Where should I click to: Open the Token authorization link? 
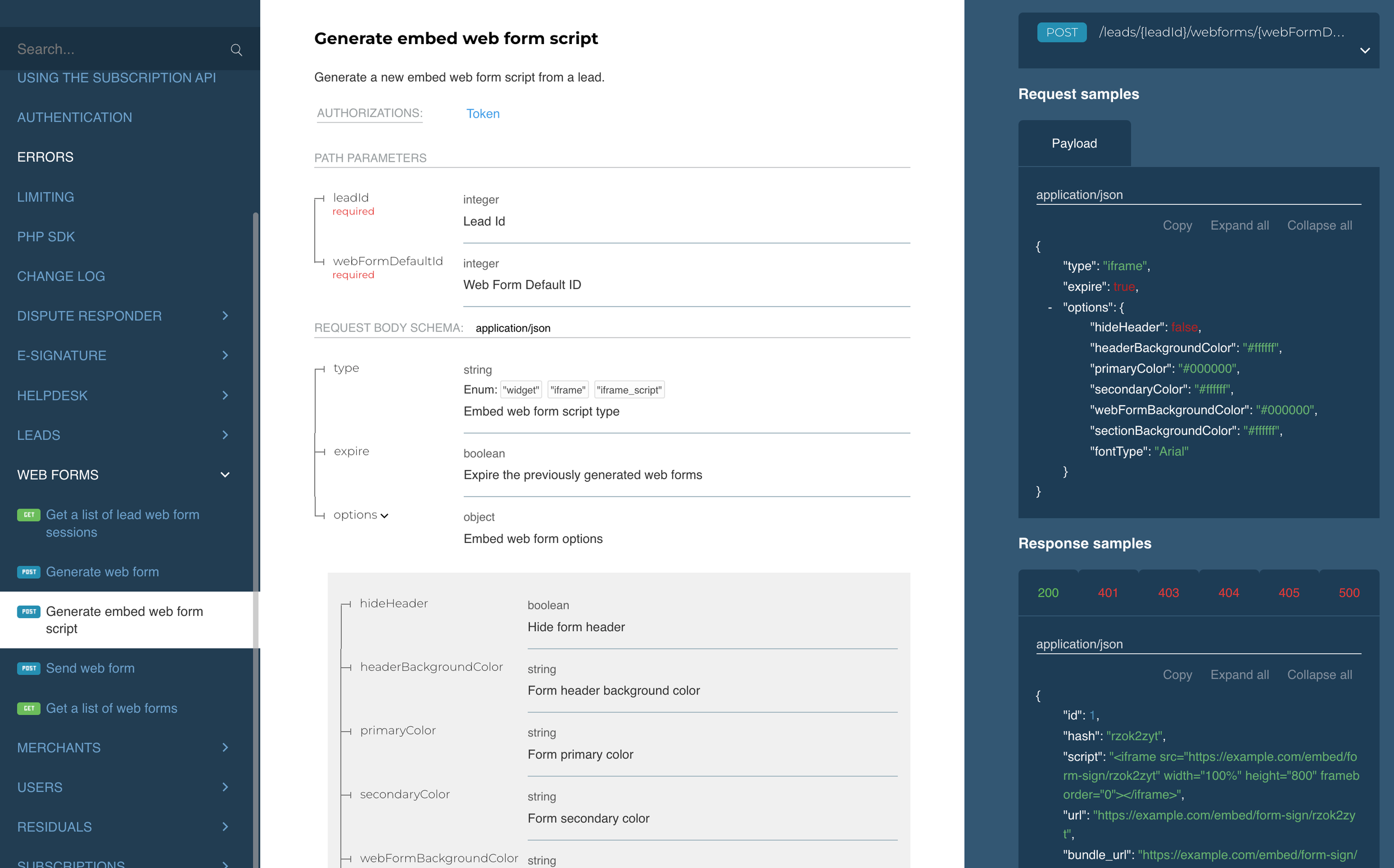(482, 114)
